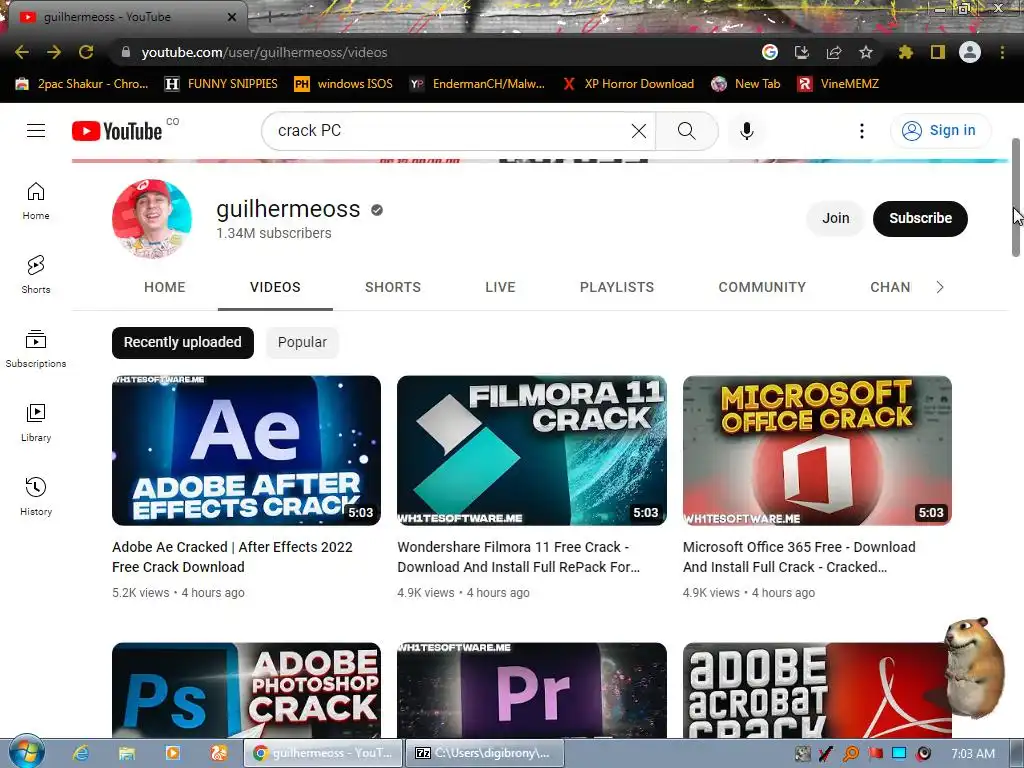Viewport: 1024px width, 768px height.
Task: Click the install app icon in address bar
Action: 802,52
